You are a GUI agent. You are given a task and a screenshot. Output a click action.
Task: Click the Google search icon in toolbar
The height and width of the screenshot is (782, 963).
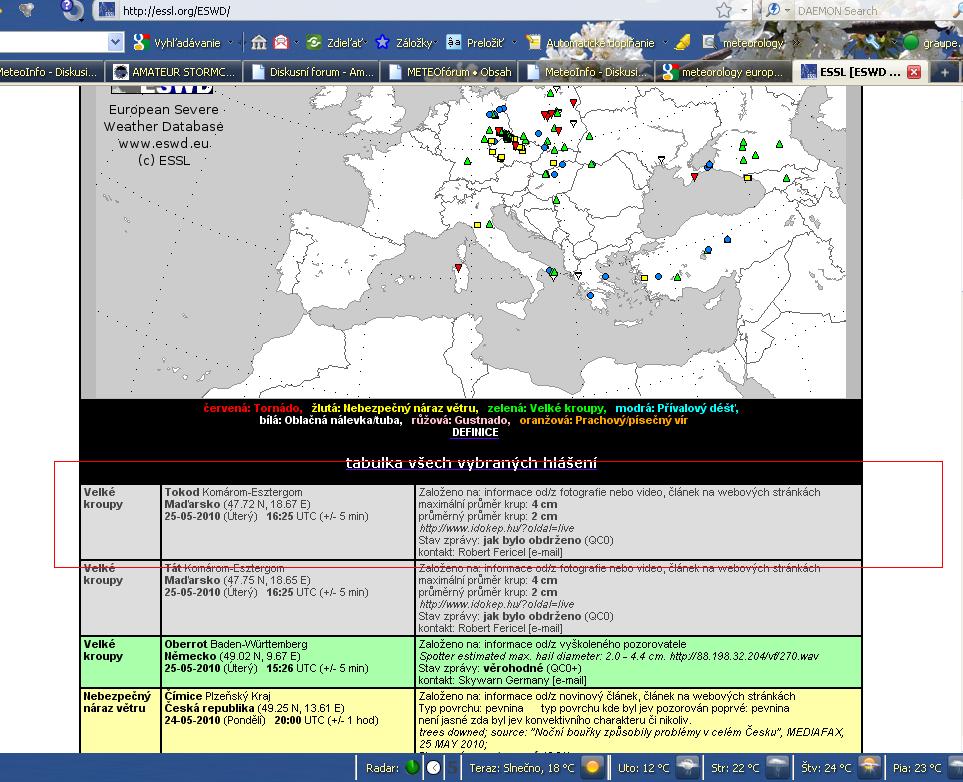point(141,42)
